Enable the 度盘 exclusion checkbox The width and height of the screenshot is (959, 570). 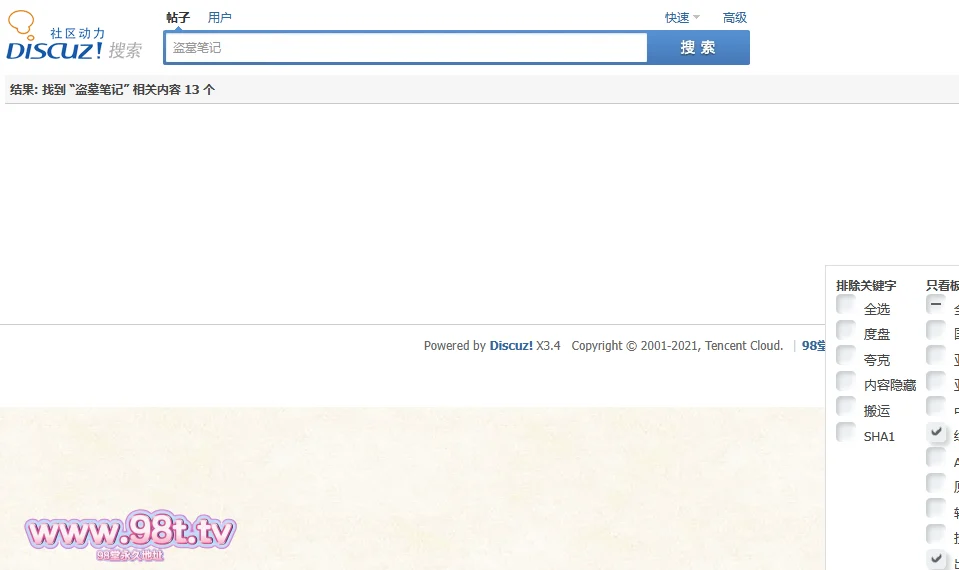click(846, 331)
